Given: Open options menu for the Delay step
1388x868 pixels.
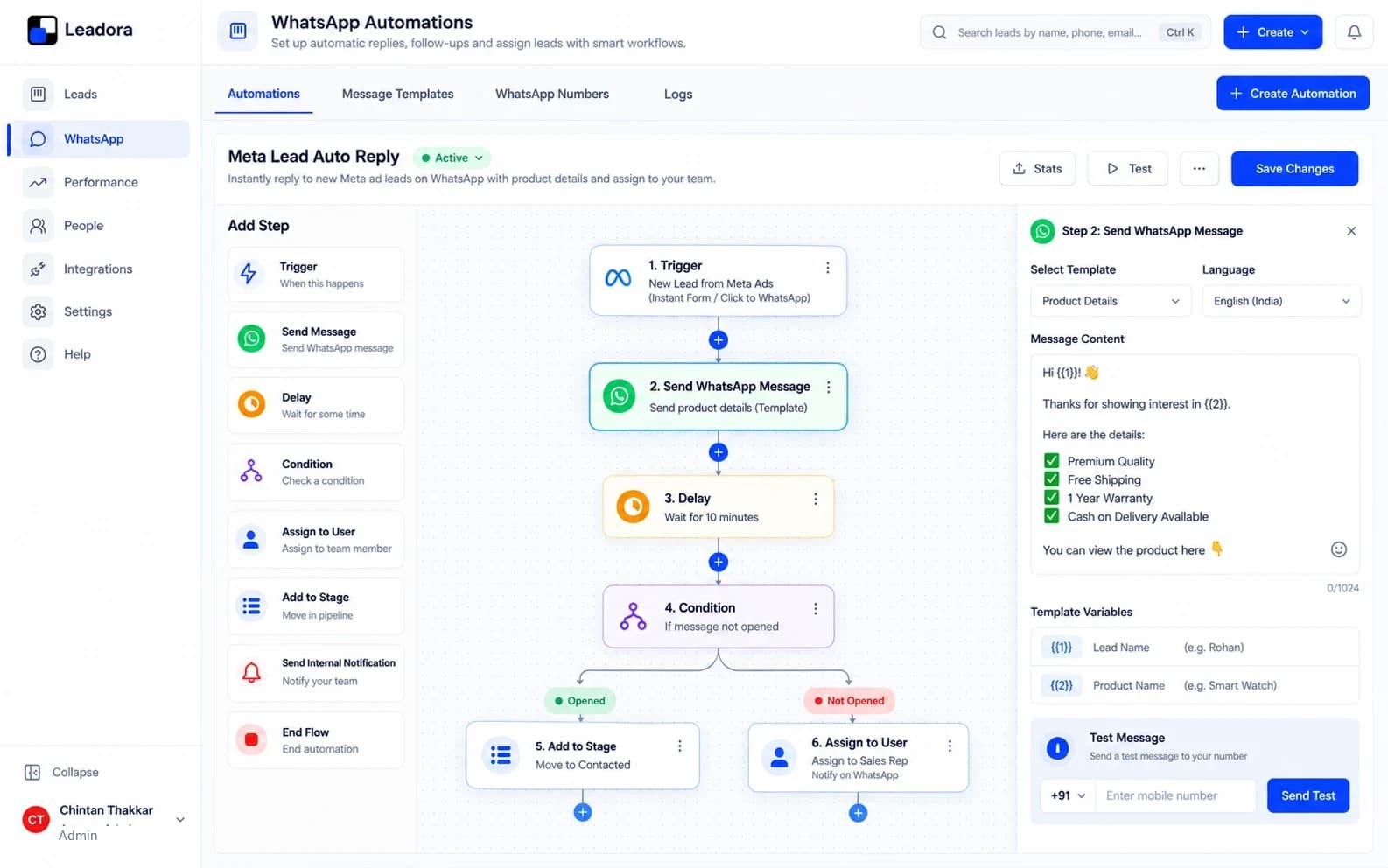Looking at the screenshot, I should [815, 499].
